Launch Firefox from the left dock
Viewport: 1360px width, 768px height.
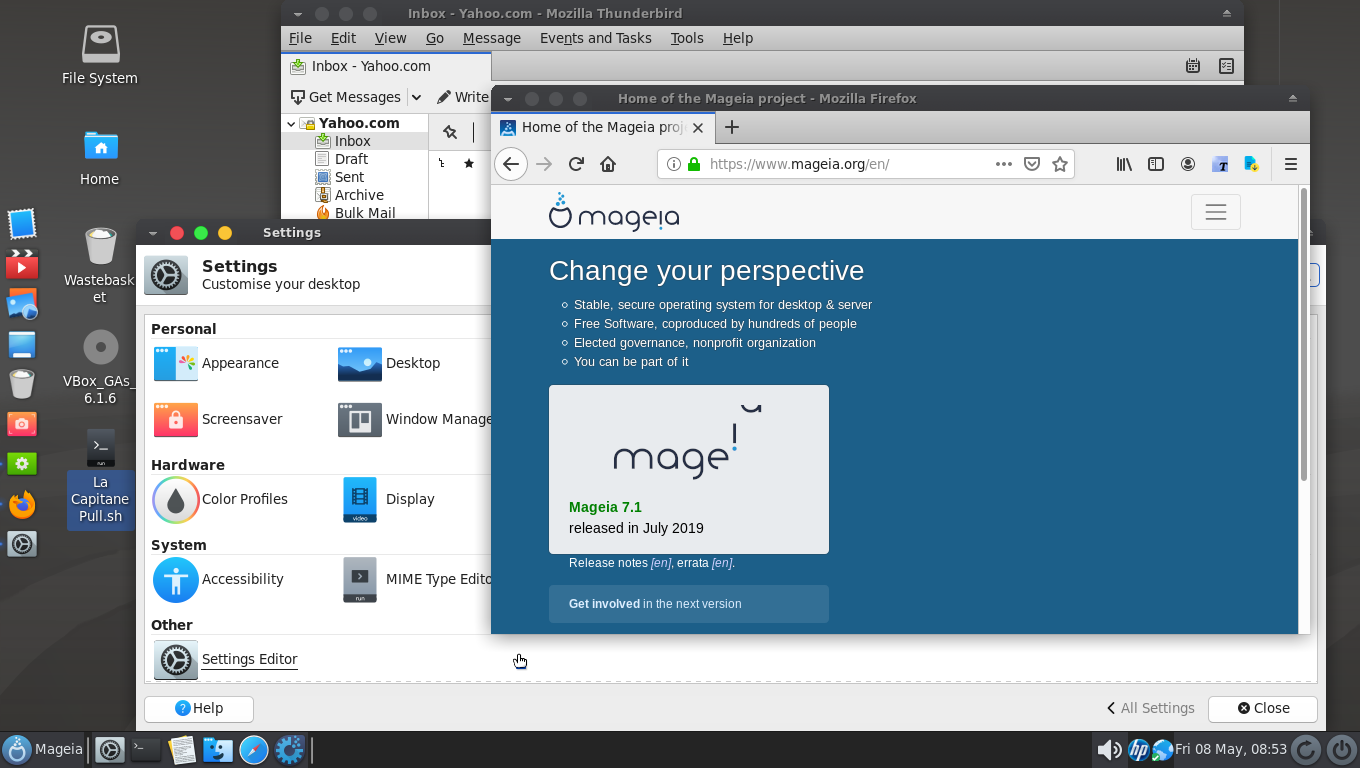tap(22, 504)
